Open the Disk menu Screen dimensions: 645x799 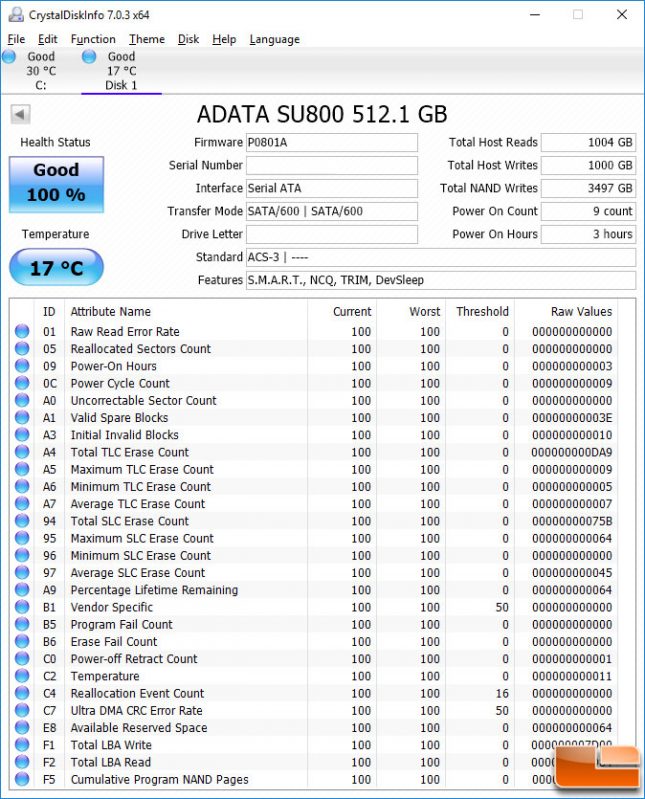(188, 39)
